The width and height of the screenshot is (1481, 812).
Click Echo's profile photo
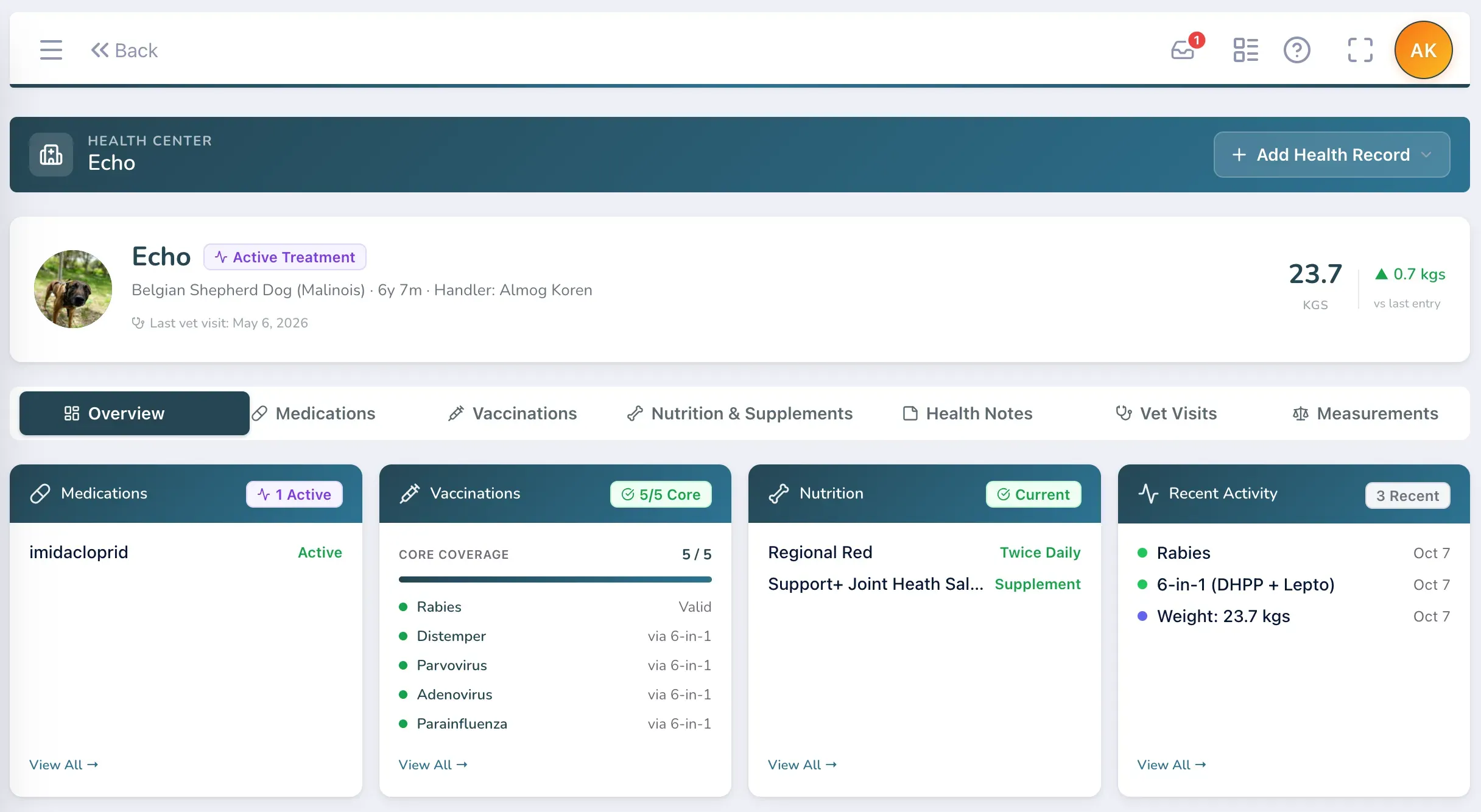click(x=73, y=289)
